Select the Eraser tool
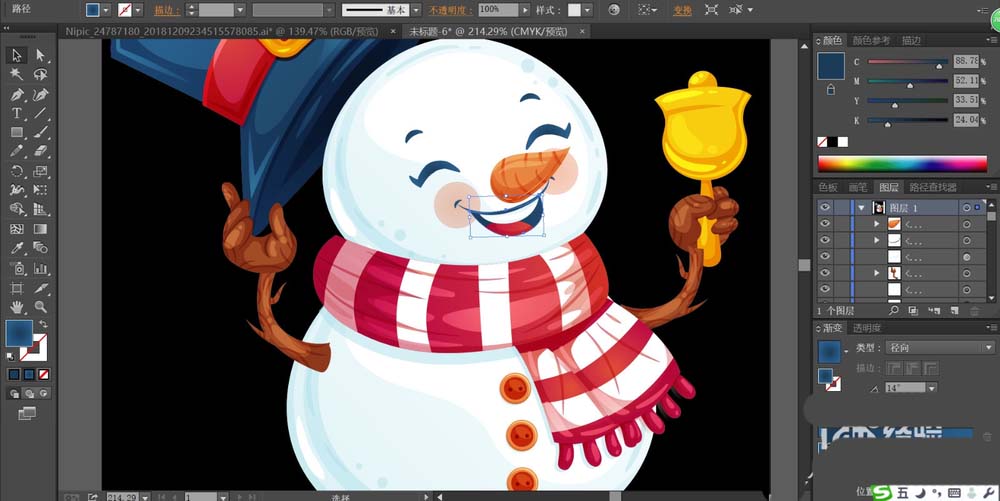This screenshot has width=1000, height=501. (x=40, y=152)
